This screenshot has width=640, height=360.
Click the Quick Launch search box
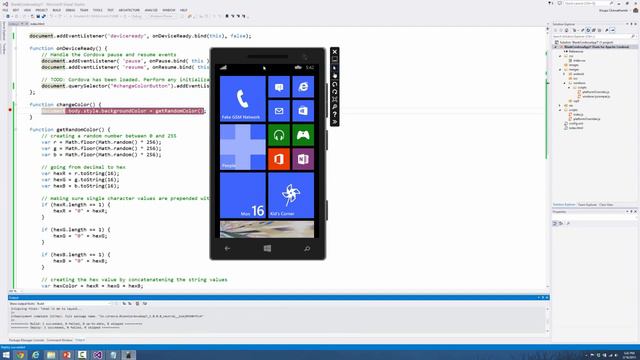pos(589,3)
